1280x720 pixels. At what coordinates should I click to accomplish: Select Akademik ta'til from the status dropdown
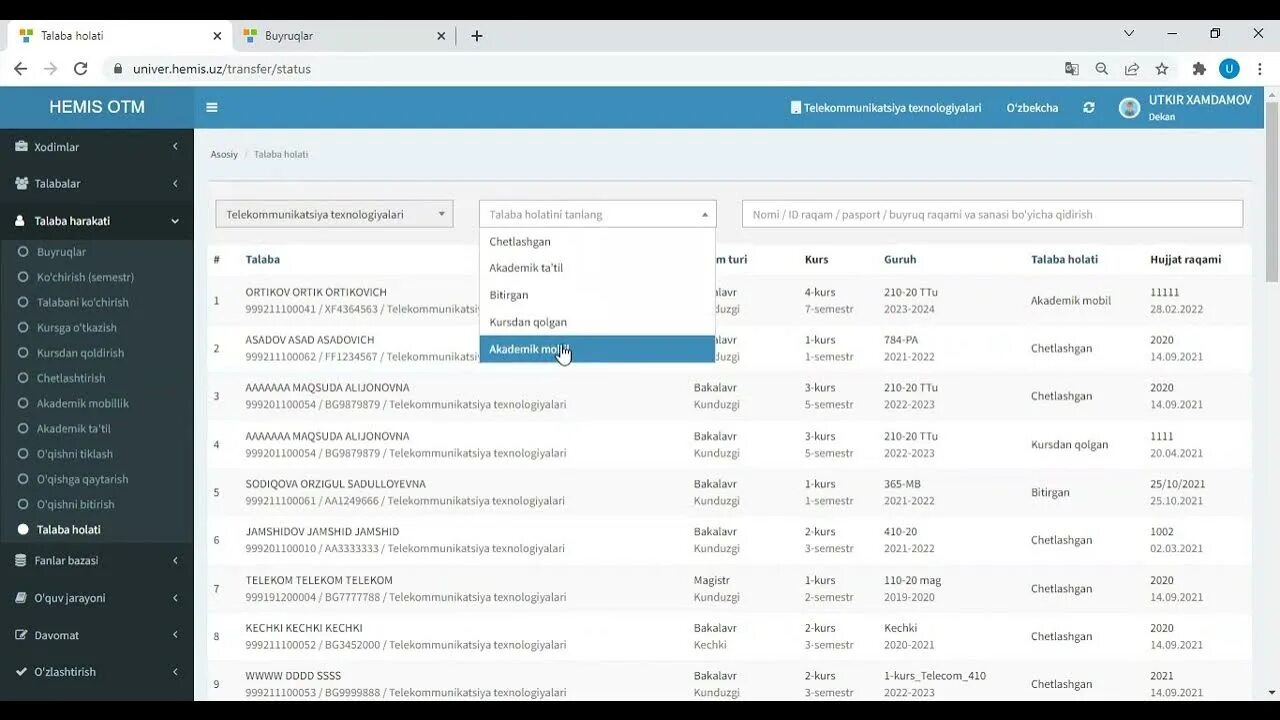(x=598, y=268)
